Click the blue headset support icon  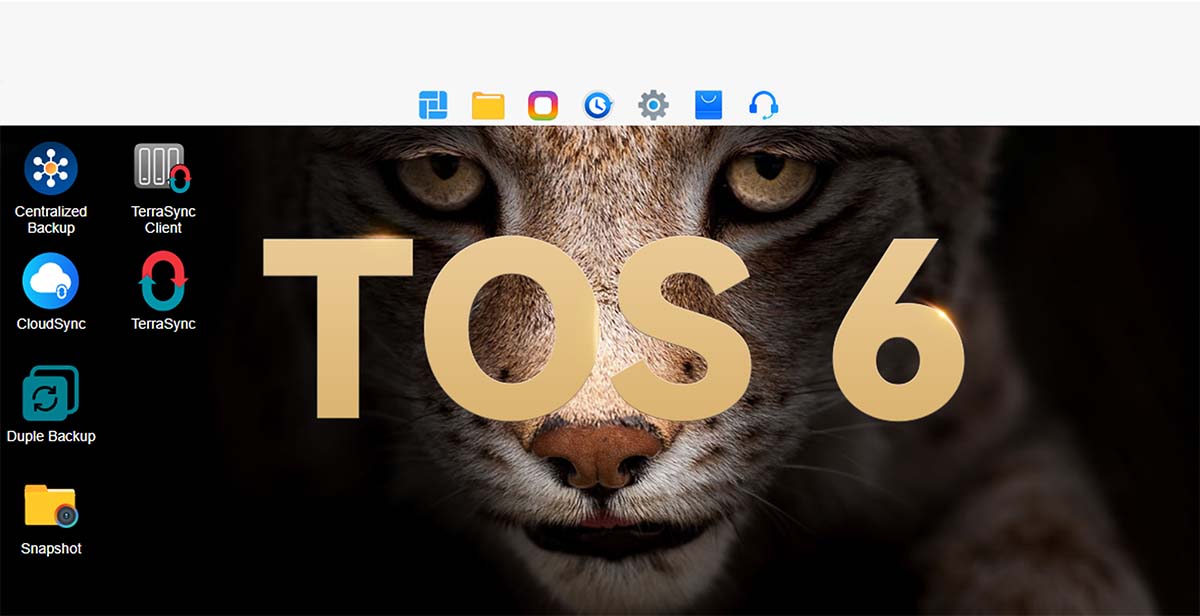point(764,105)
